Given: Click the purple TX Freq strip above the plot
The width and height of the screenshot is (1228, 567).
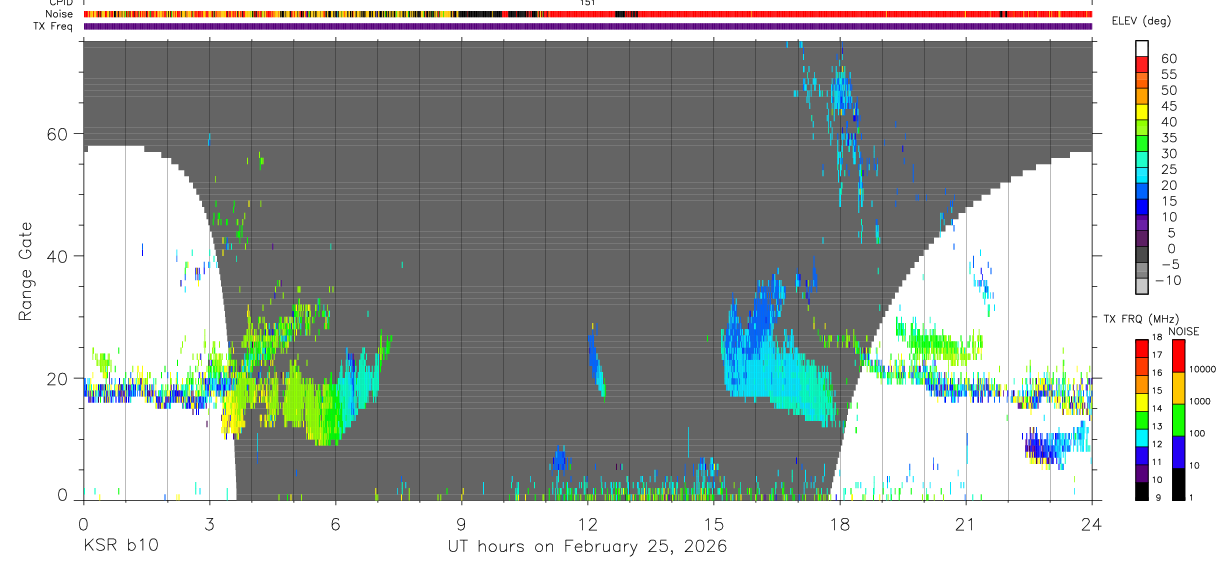Looking at the screenshot, I should pyautogui.click(x=588, y=26).
